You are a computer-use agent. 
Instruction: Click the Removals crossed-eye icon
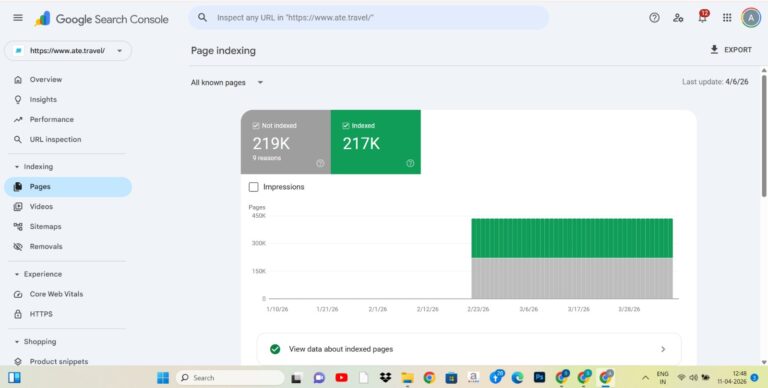pos(18,246)
